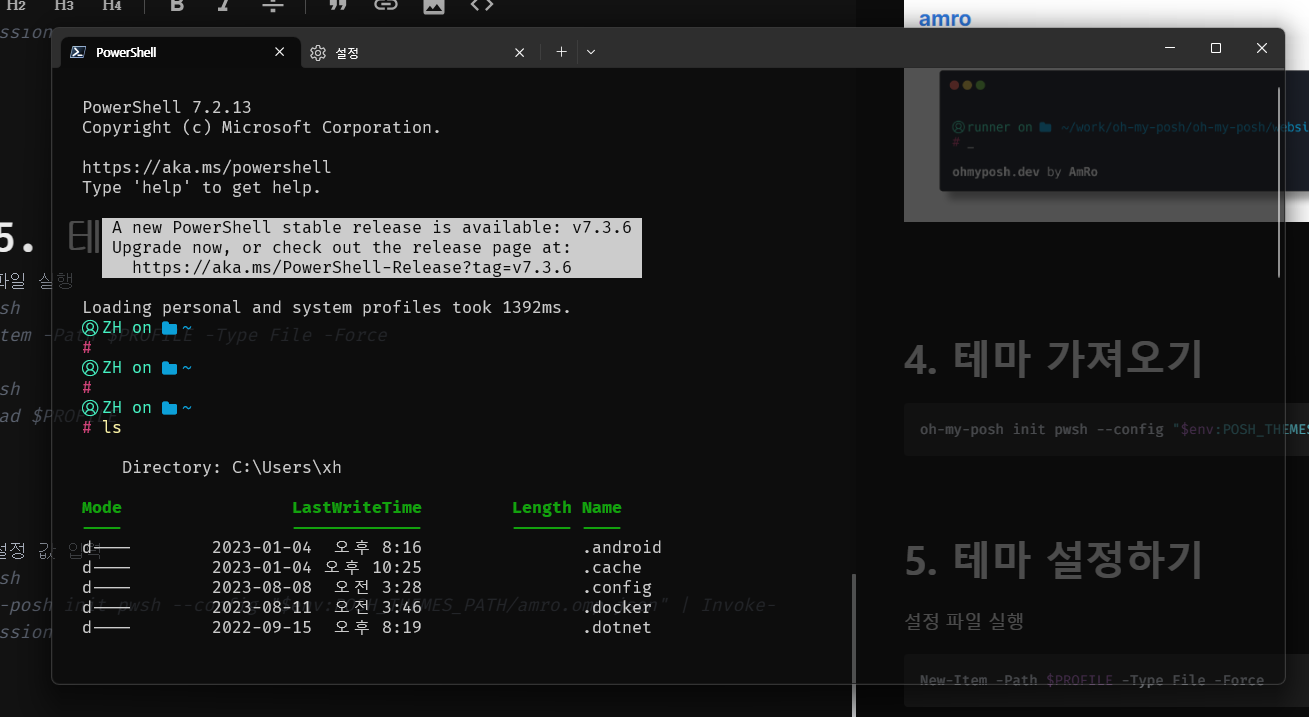Click the '설정 파일 실행' text in preview
This screenshot has height=717, width=1309.
tap(964, 622)
